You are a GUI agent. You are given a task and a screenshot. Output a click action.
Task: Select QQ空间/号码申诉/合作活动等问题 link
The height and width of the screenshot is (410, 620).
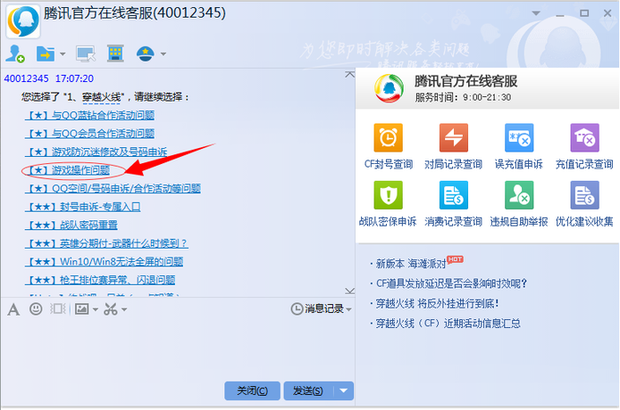tap(113, 188)
